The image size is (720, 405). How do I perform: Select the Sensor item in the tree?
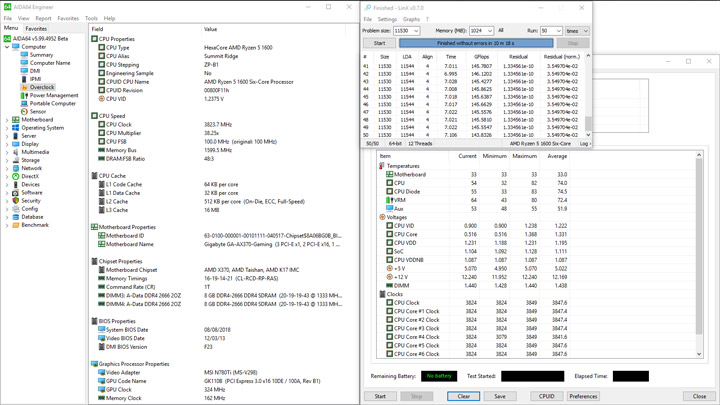38,111
